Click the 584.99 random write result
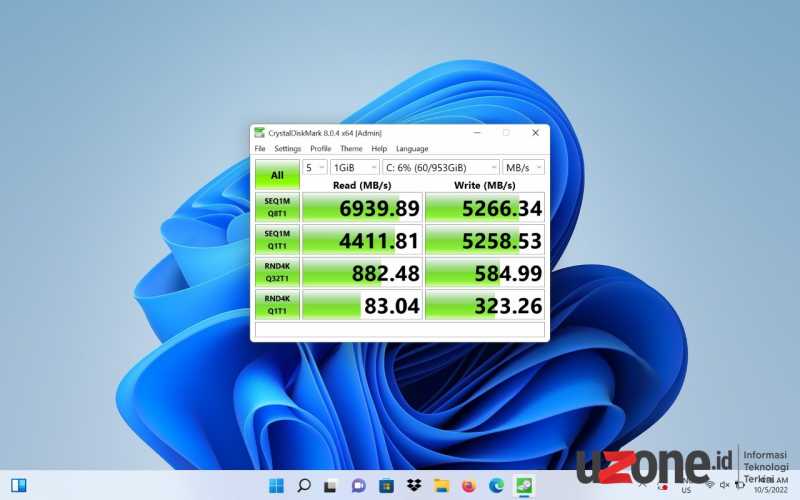 pos(485,272)
